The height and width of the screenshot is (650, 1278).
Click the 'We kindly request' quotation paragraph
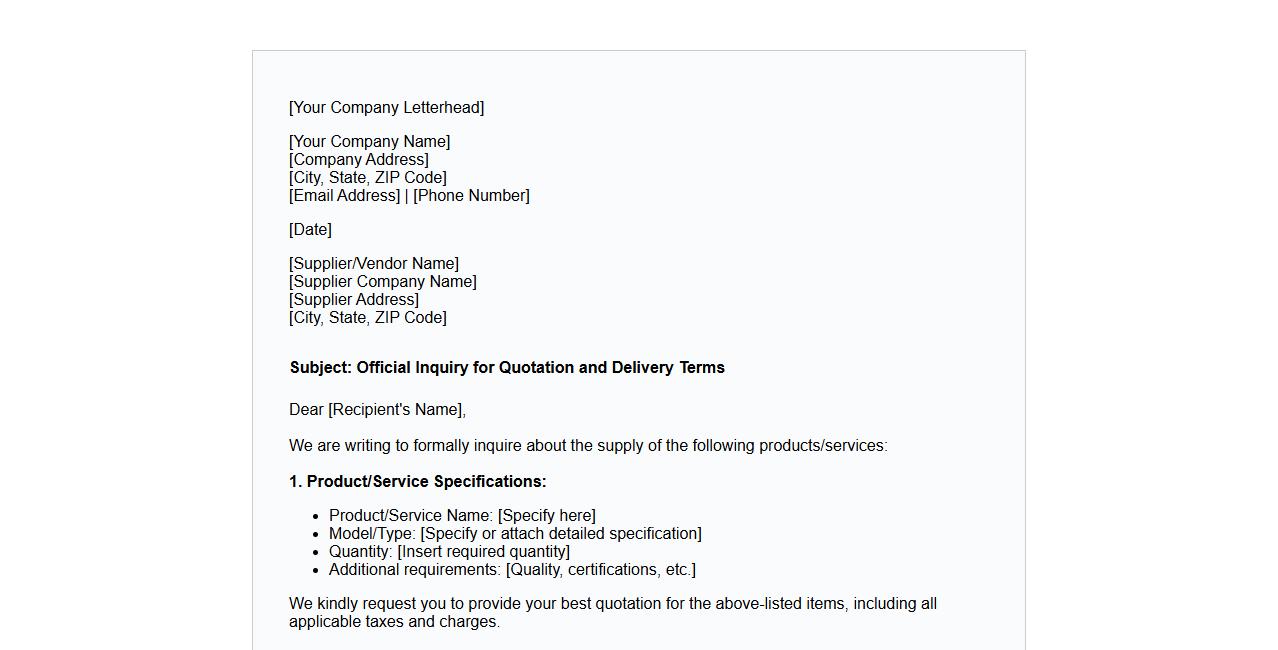[x=612, y=613]
